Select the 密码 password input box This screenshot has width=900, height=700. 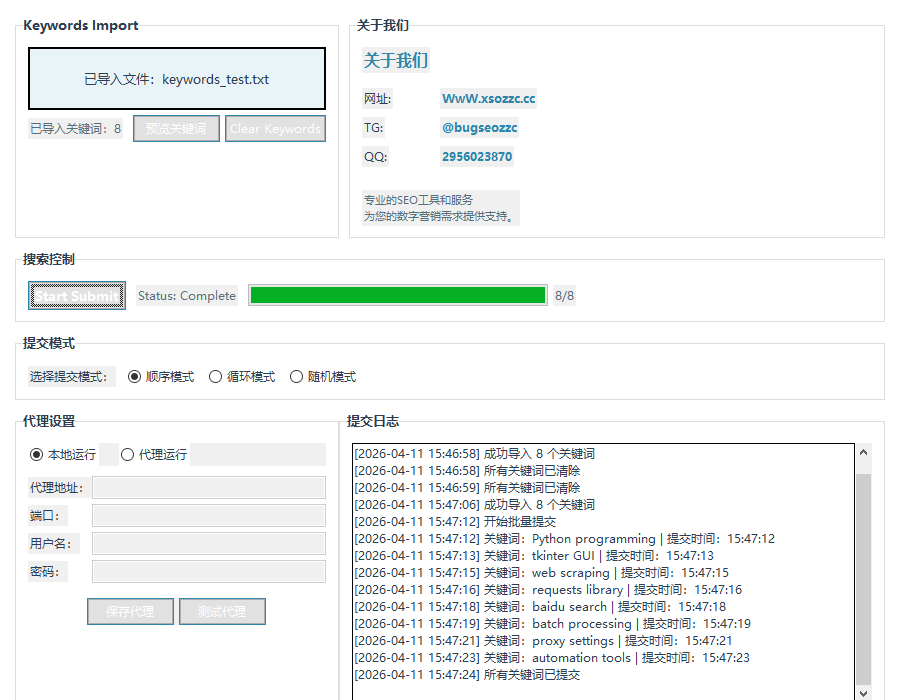[x=208, y=572]
